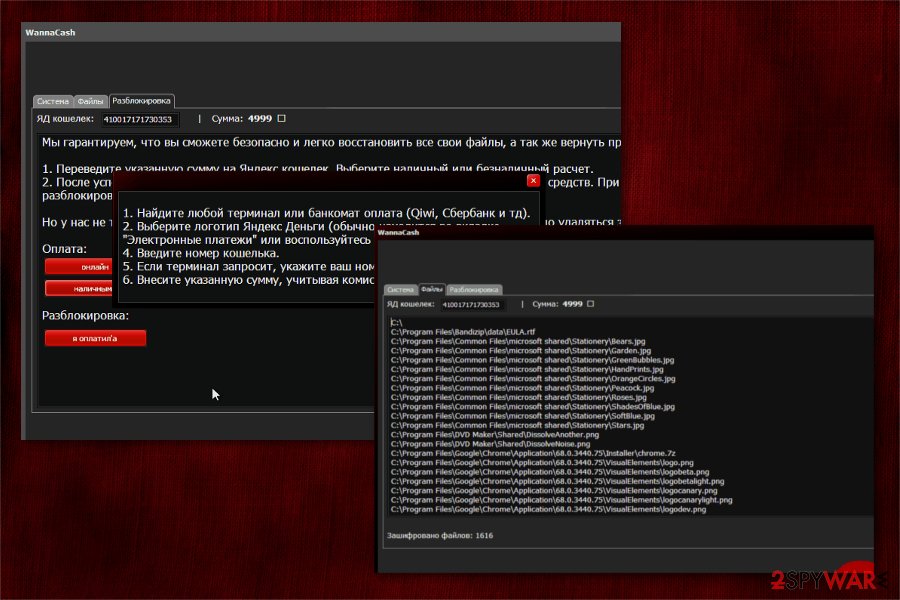The width and height of the screenshot is (900, 600).
Task: Select the Stationery\GreenBubbles.jpg file row
Action: (x=532, y=360)
